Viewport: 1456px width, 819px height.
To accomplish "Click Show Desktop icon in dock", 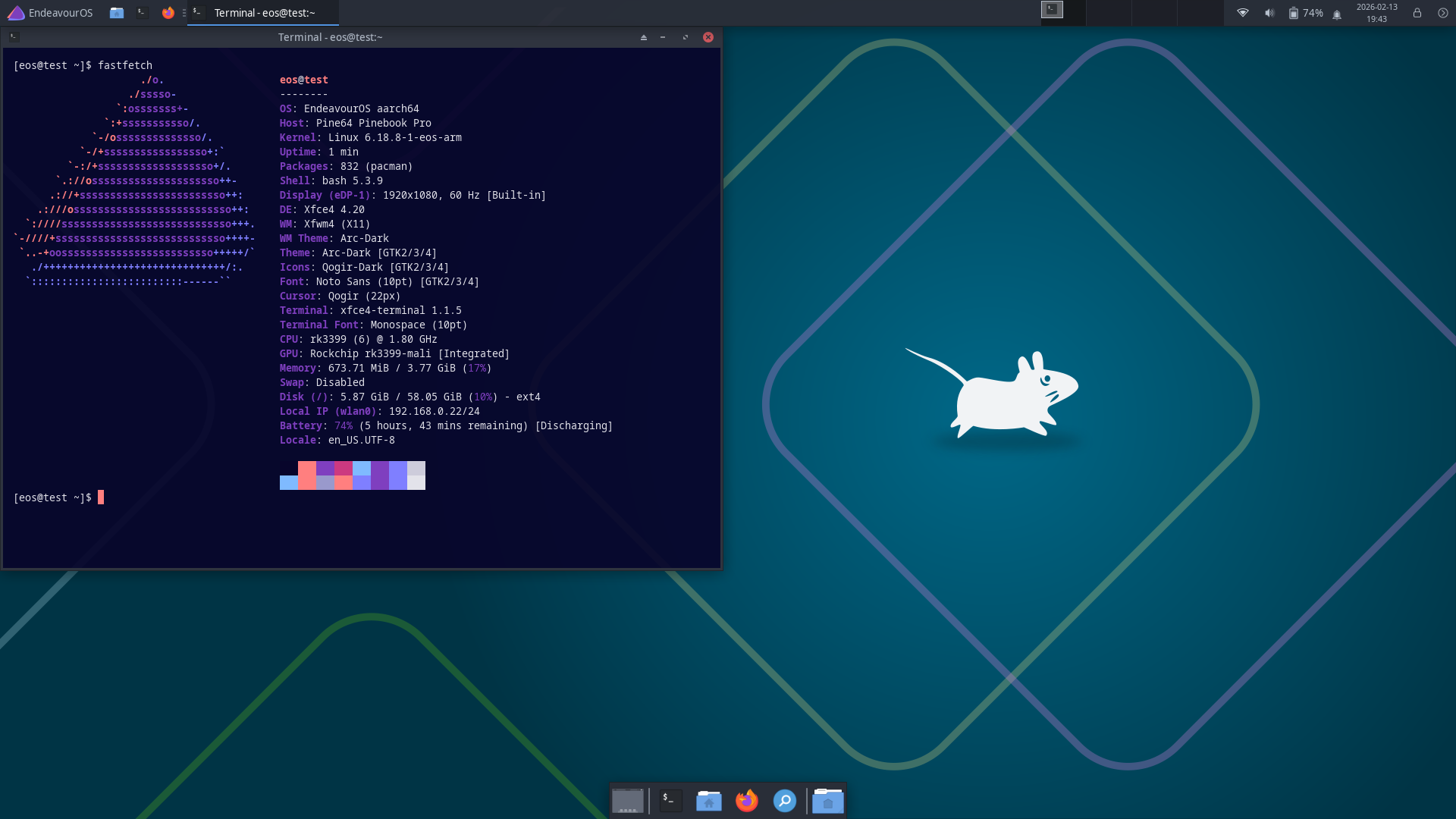I will click(x=627, y=801).
